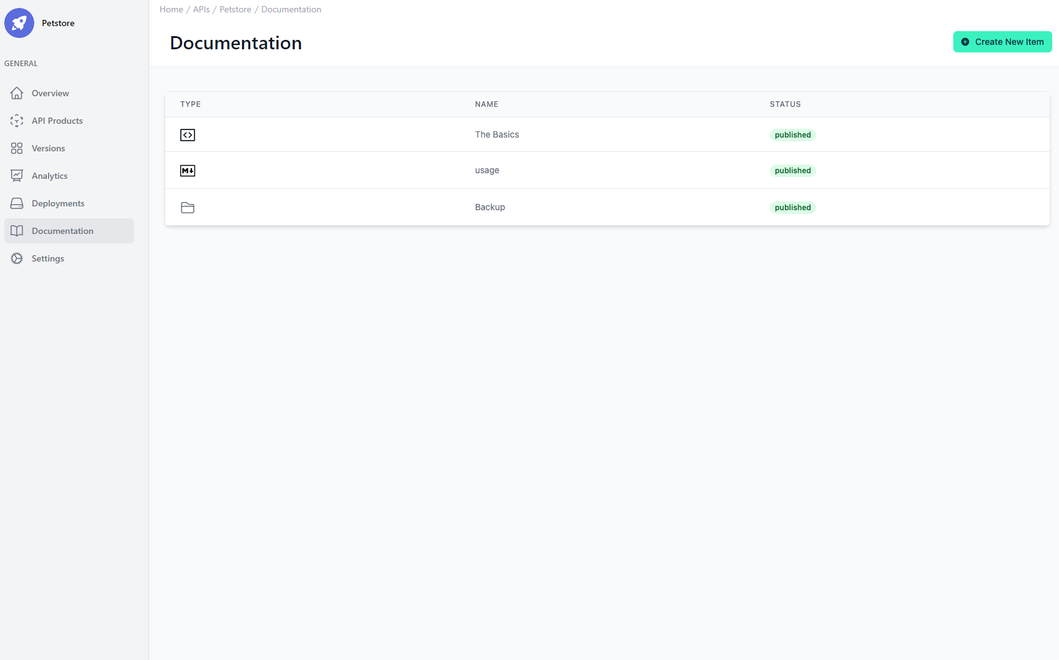Open Settings via the gear icon
The height and width of the screenshot is (660, 1059).
(x=16, y=258)
